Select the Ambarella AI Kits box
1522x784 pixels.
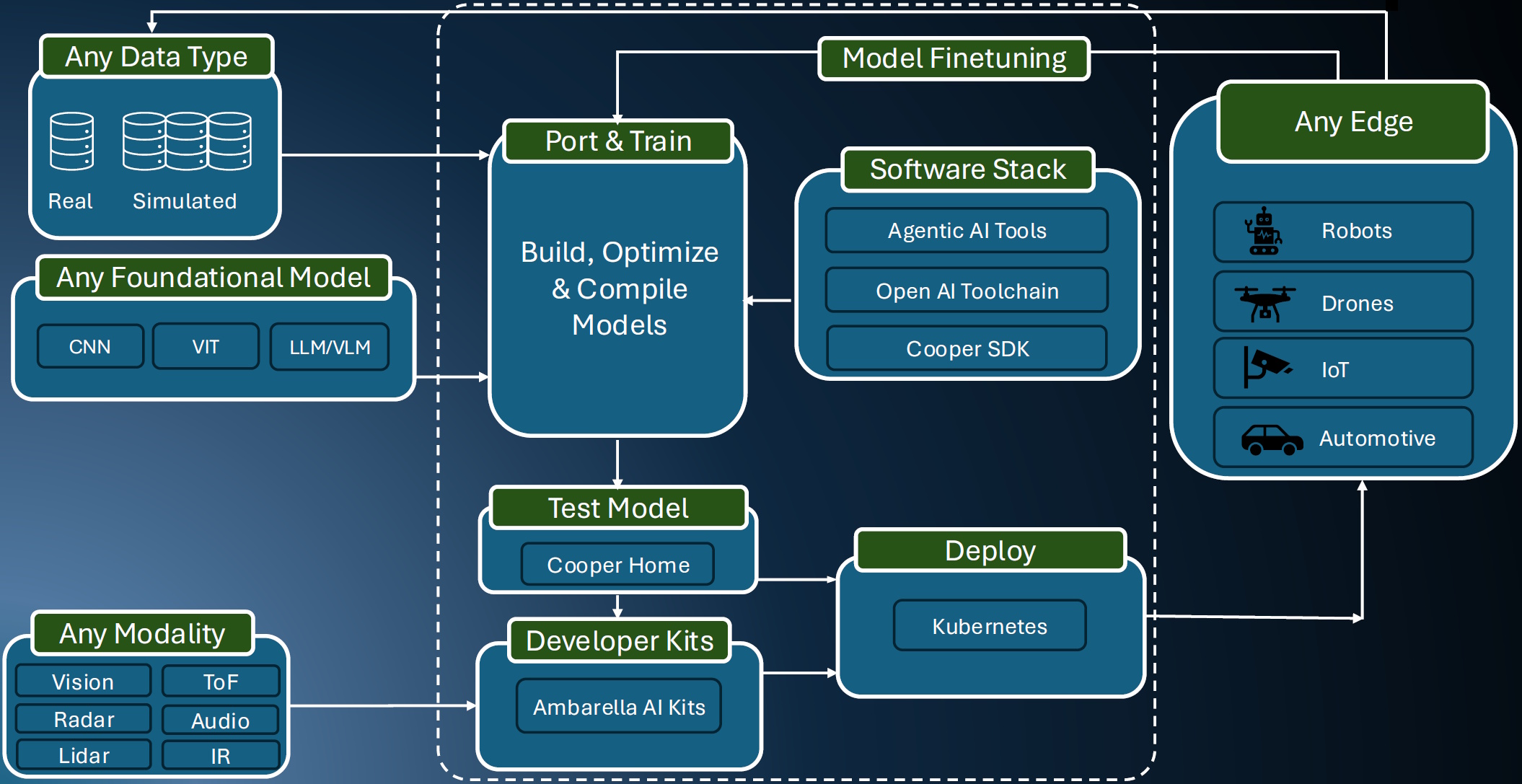[x=619, y=707]
